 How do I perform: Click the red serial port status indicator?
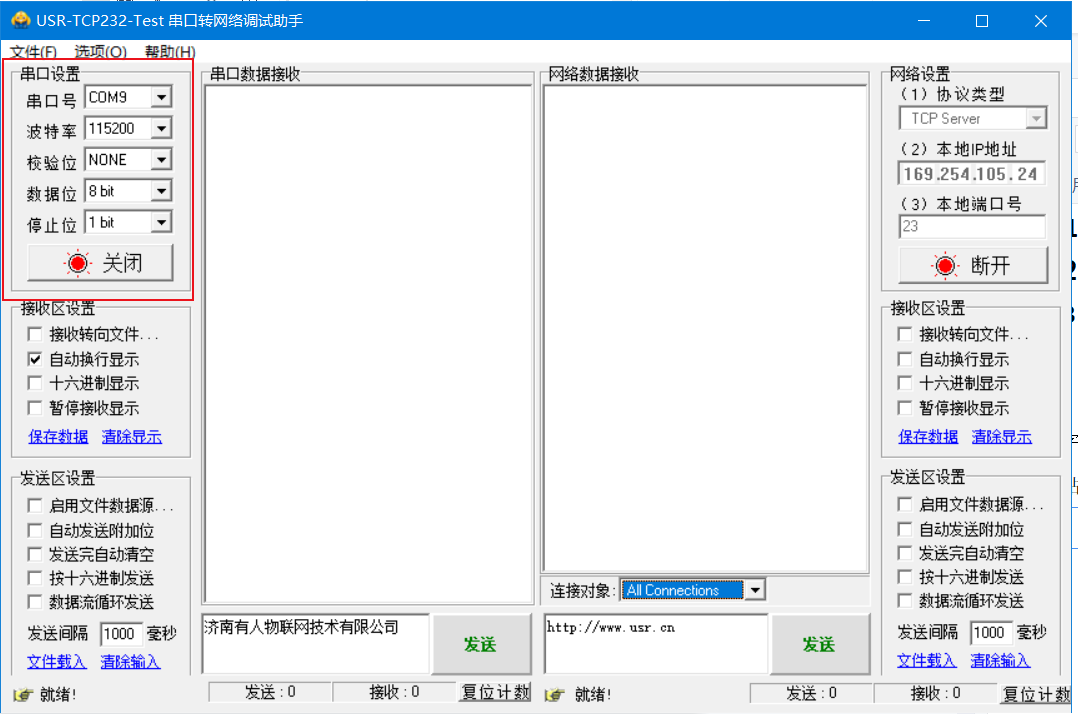coord(78,263)
